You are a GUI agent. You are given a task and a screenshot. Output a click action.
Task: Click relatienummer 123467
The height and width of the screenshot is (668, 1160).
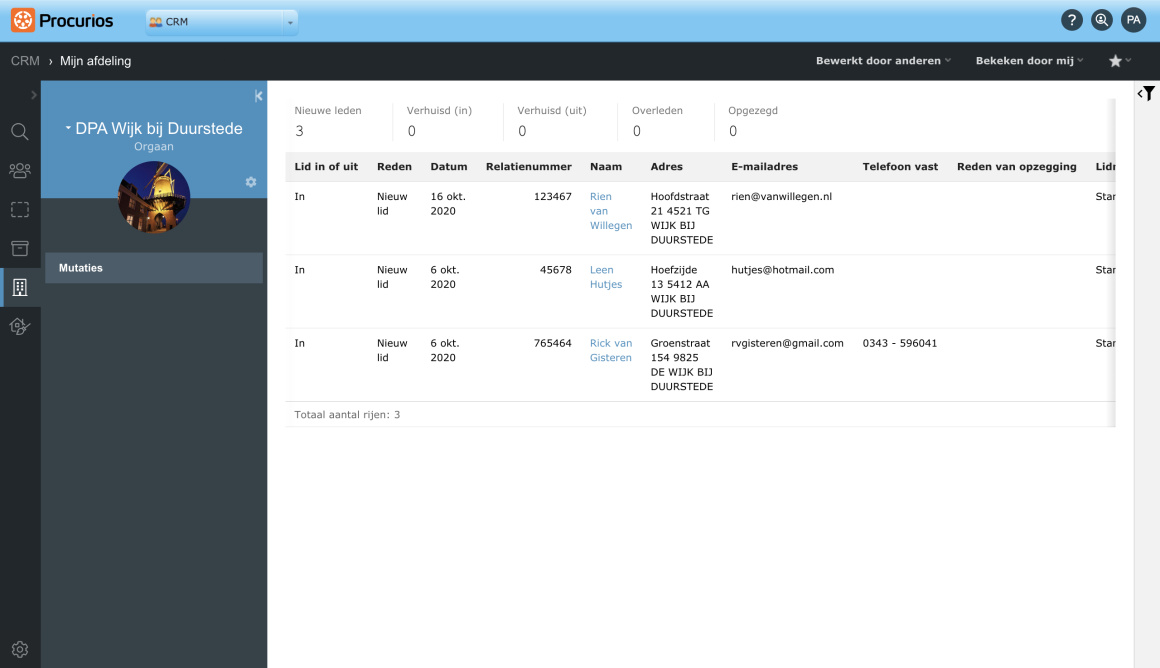[553, 196]
